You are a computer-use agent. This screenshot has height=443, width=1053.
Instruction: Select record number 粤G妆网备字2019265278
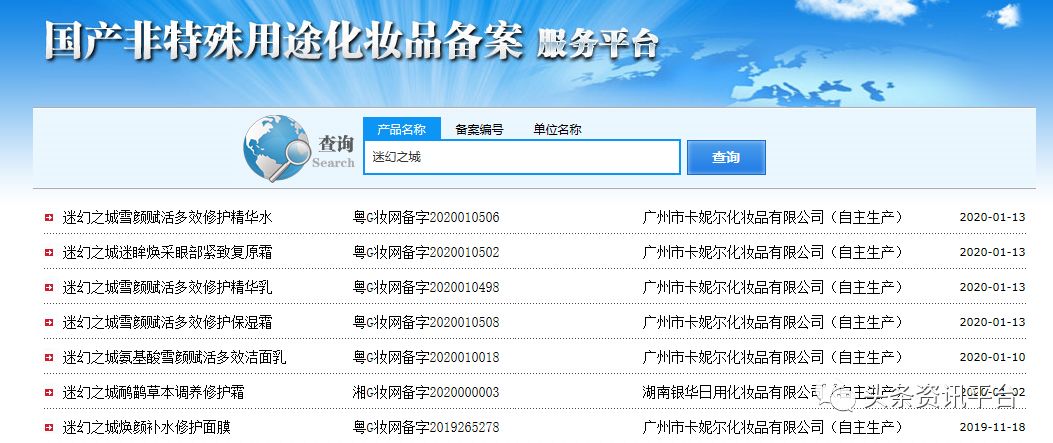tap(426, 427)
